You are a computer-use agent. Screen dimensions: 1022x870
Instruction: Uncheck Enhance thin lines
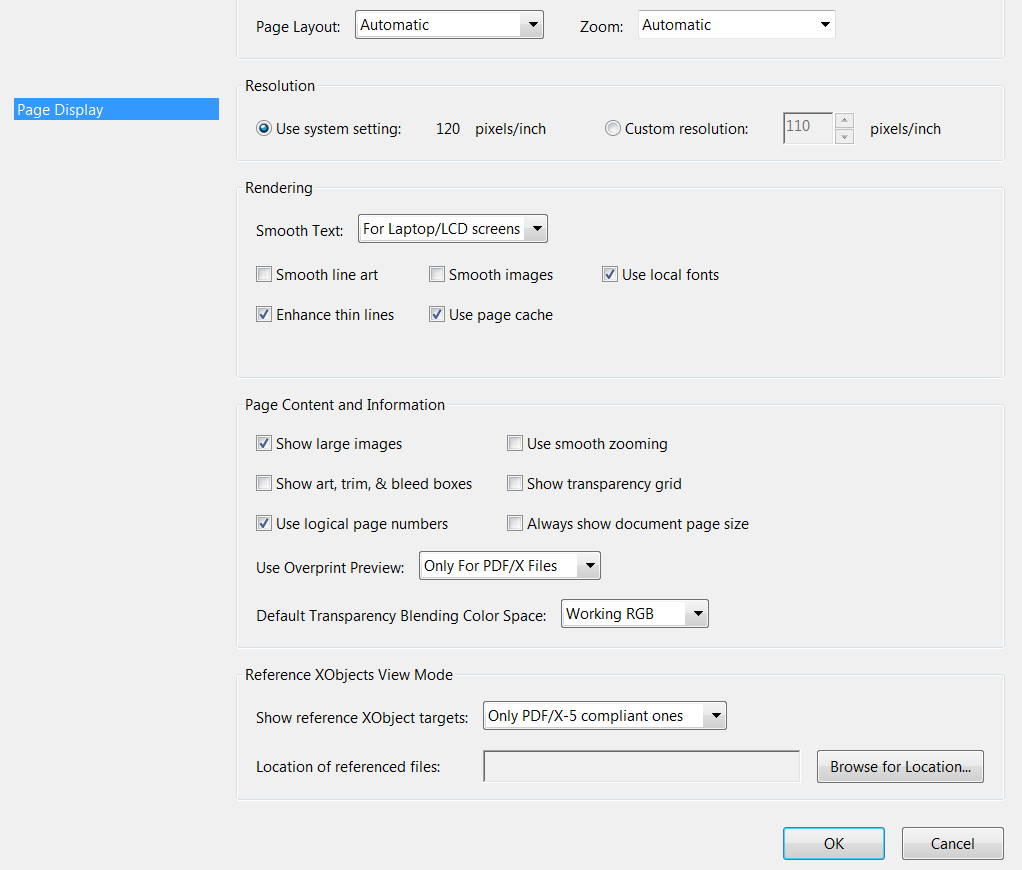264,313
